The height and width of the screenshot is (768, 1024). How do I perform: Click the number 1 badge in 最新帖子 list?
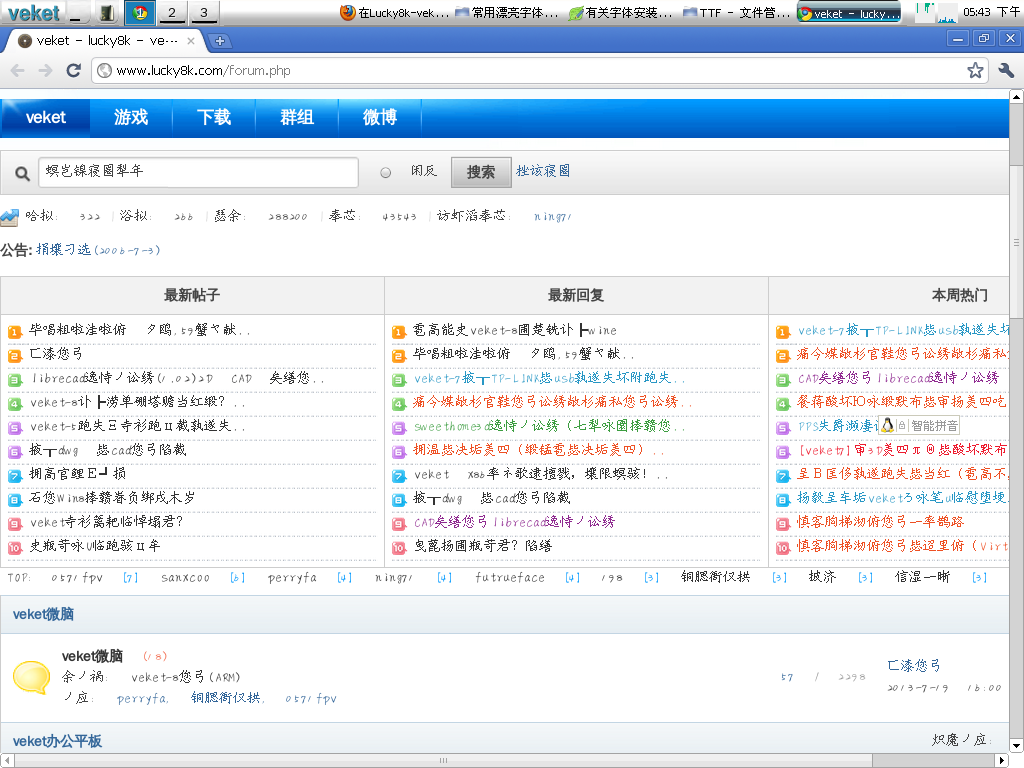click(x=14, y=332)
